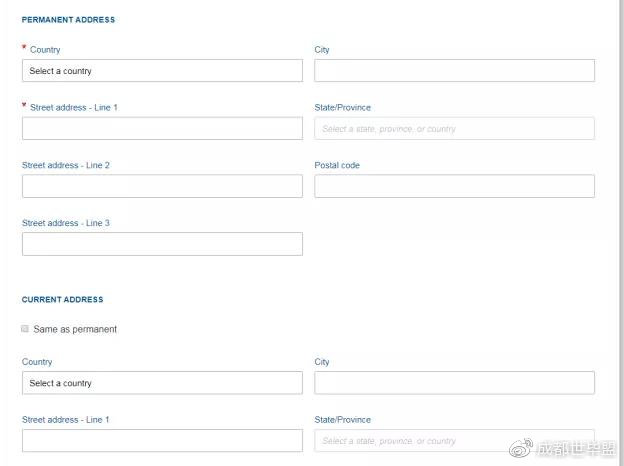Click the City field under Permanent Address
This screenshot has height=466, width=624.
coord(454,71)
